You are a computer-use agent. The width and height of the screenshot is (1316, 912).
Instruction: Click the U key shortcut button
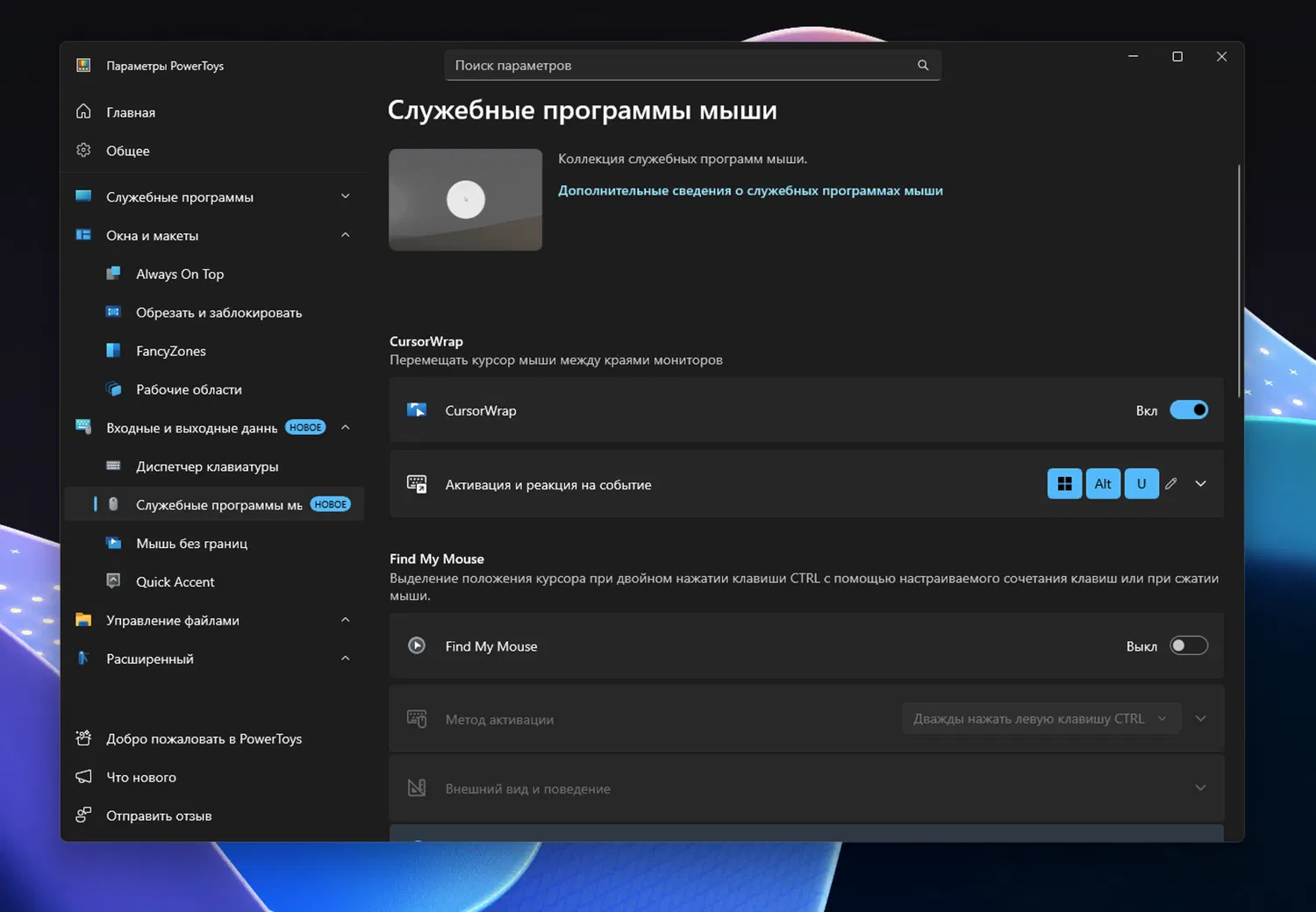[x=1141, y=483]
